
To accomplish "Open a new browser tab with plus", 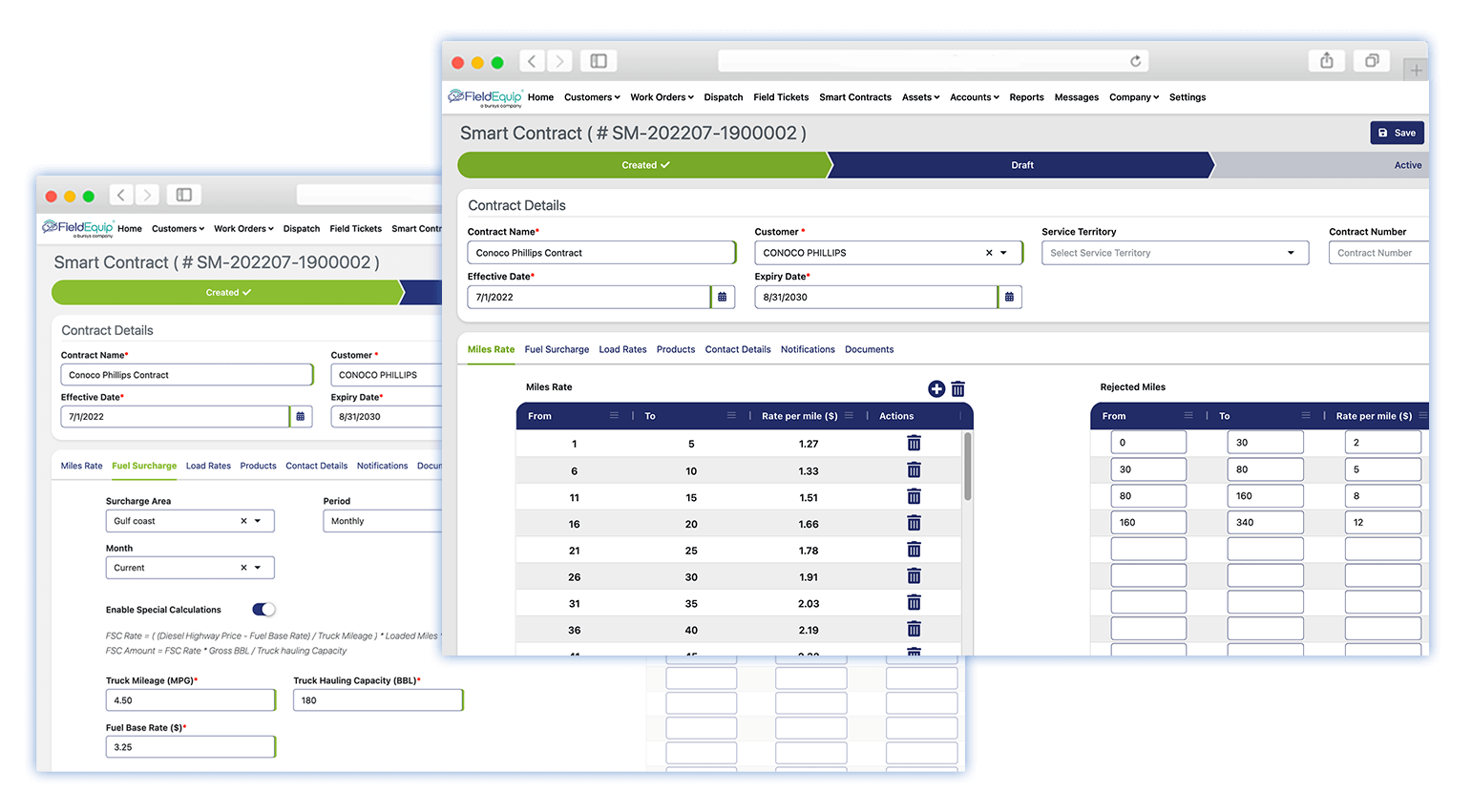I will tap(1417, 71).
